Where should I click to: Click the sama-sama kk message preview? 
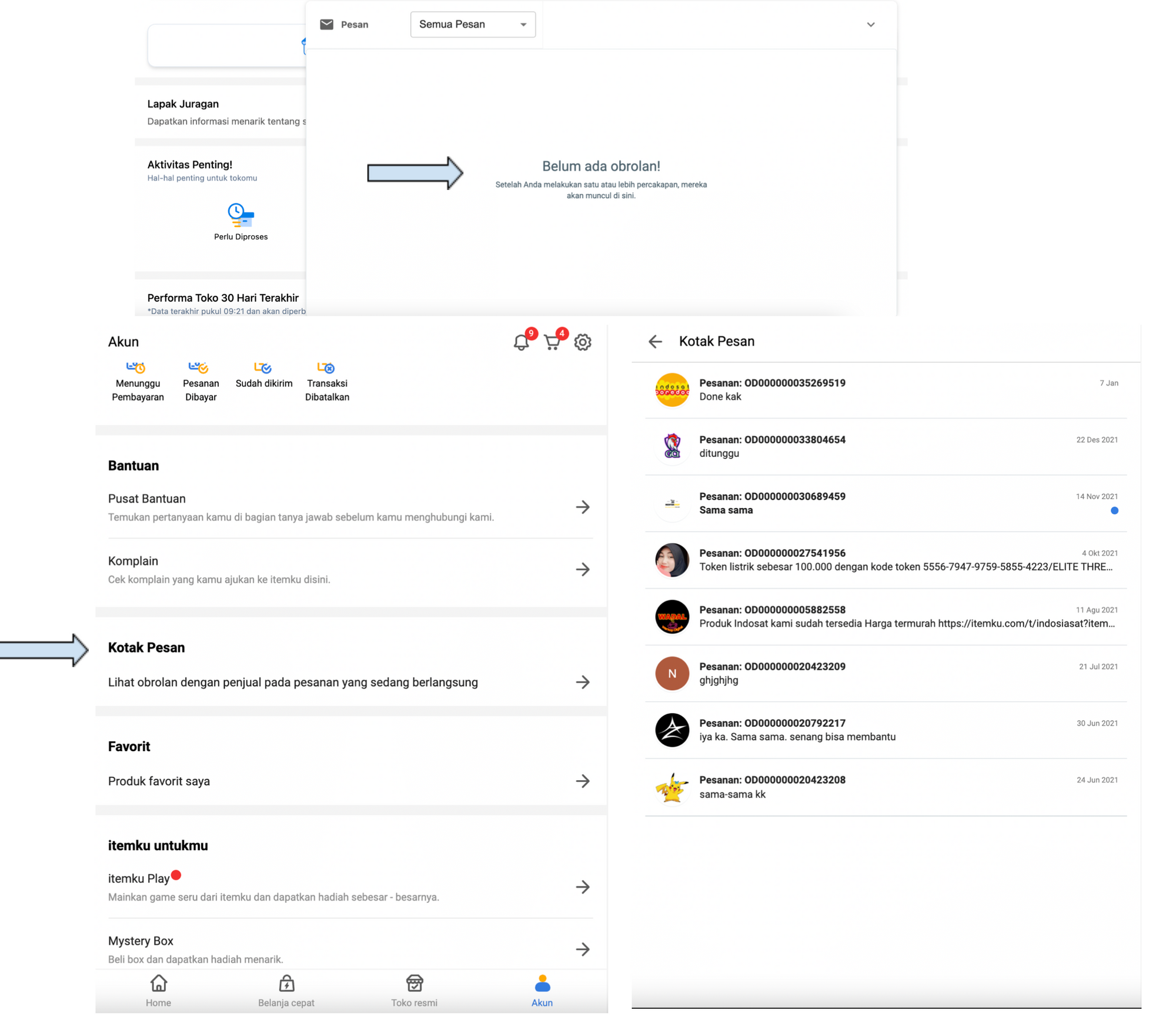click(x=732, y=795)
